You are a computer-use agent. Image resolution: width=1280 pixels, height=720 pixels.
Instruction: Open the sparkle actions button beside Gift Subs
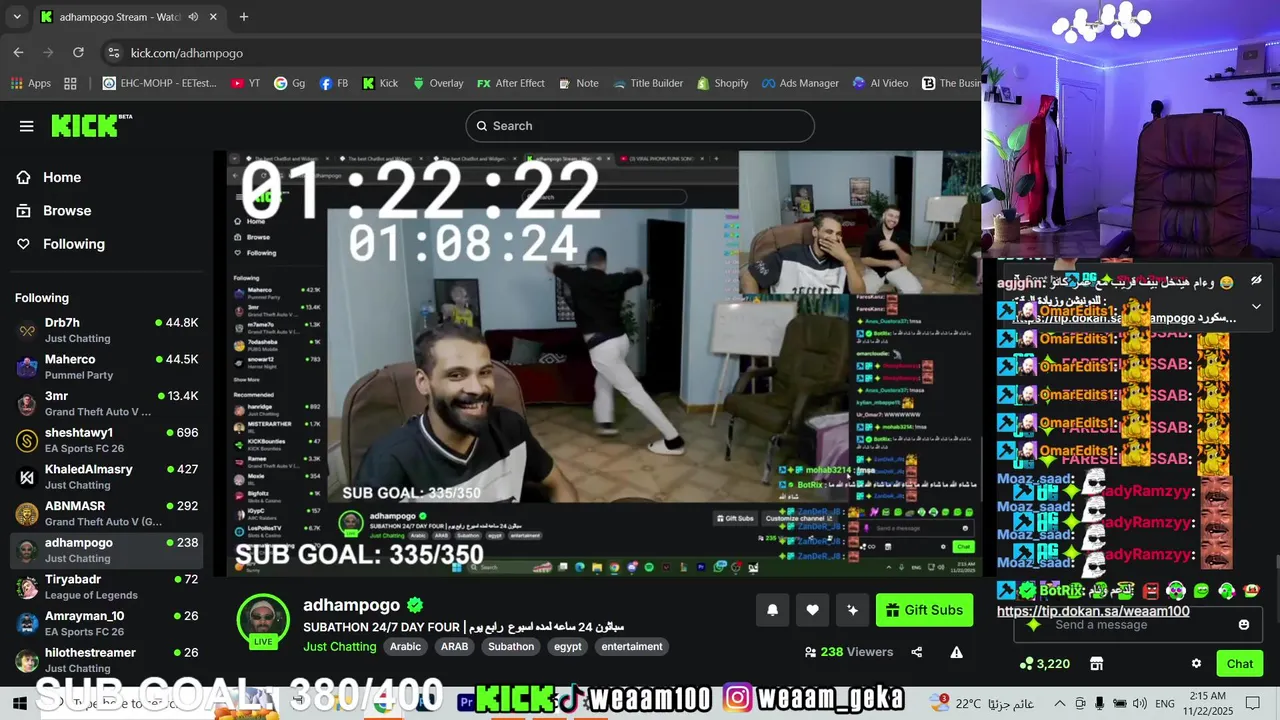click(x=852, y=610)
